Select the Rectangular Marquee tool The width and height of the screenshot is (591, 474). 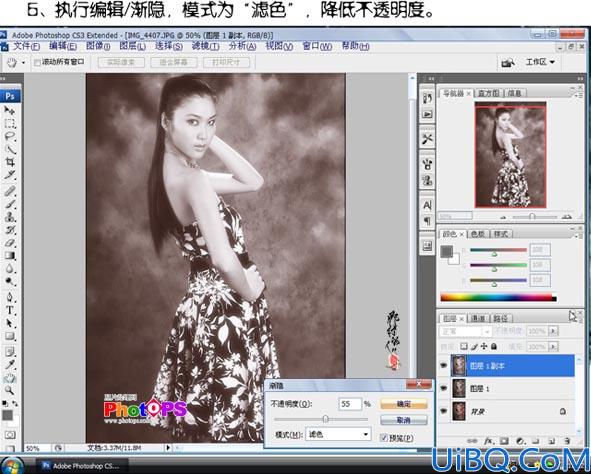coord(10,124)
